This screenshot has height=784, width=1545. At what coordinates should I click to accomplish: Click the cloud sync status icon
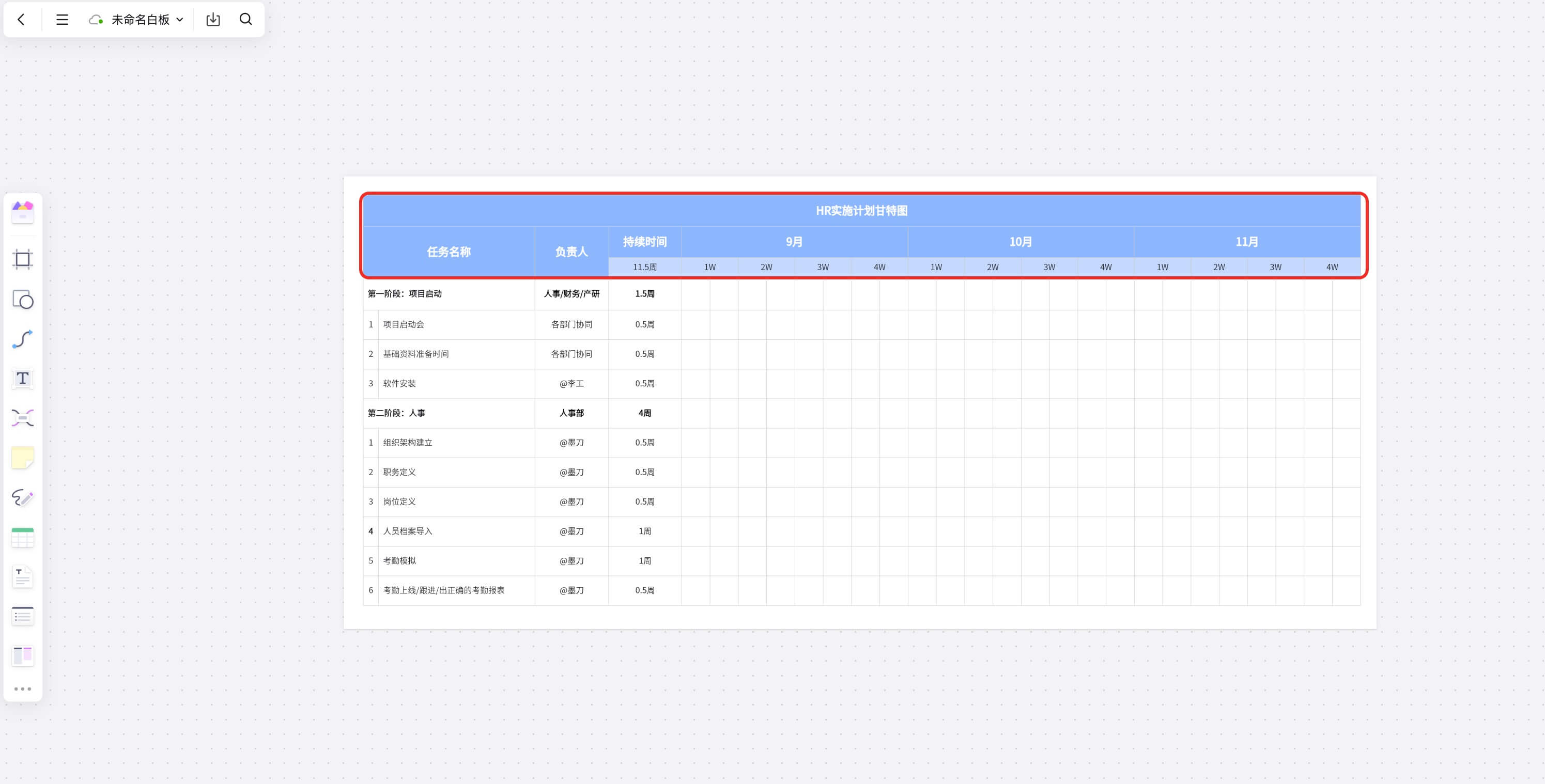coord(96,20)
